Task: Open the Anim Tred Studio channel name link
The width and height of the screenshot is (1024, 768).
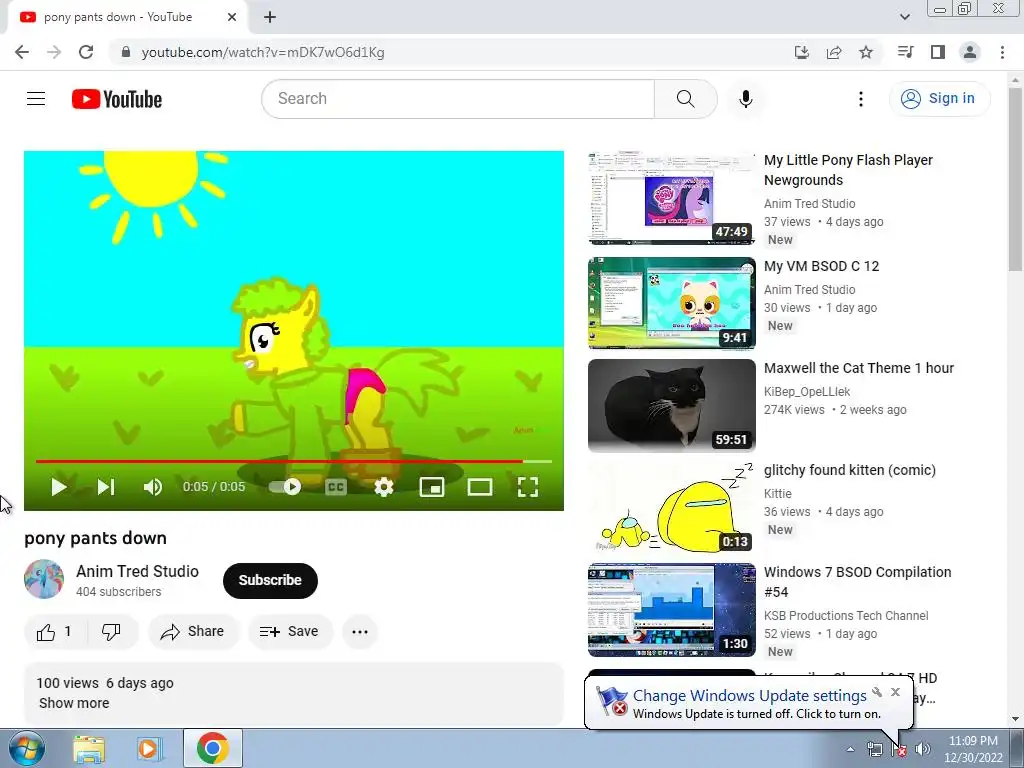Action: (137, 571)
